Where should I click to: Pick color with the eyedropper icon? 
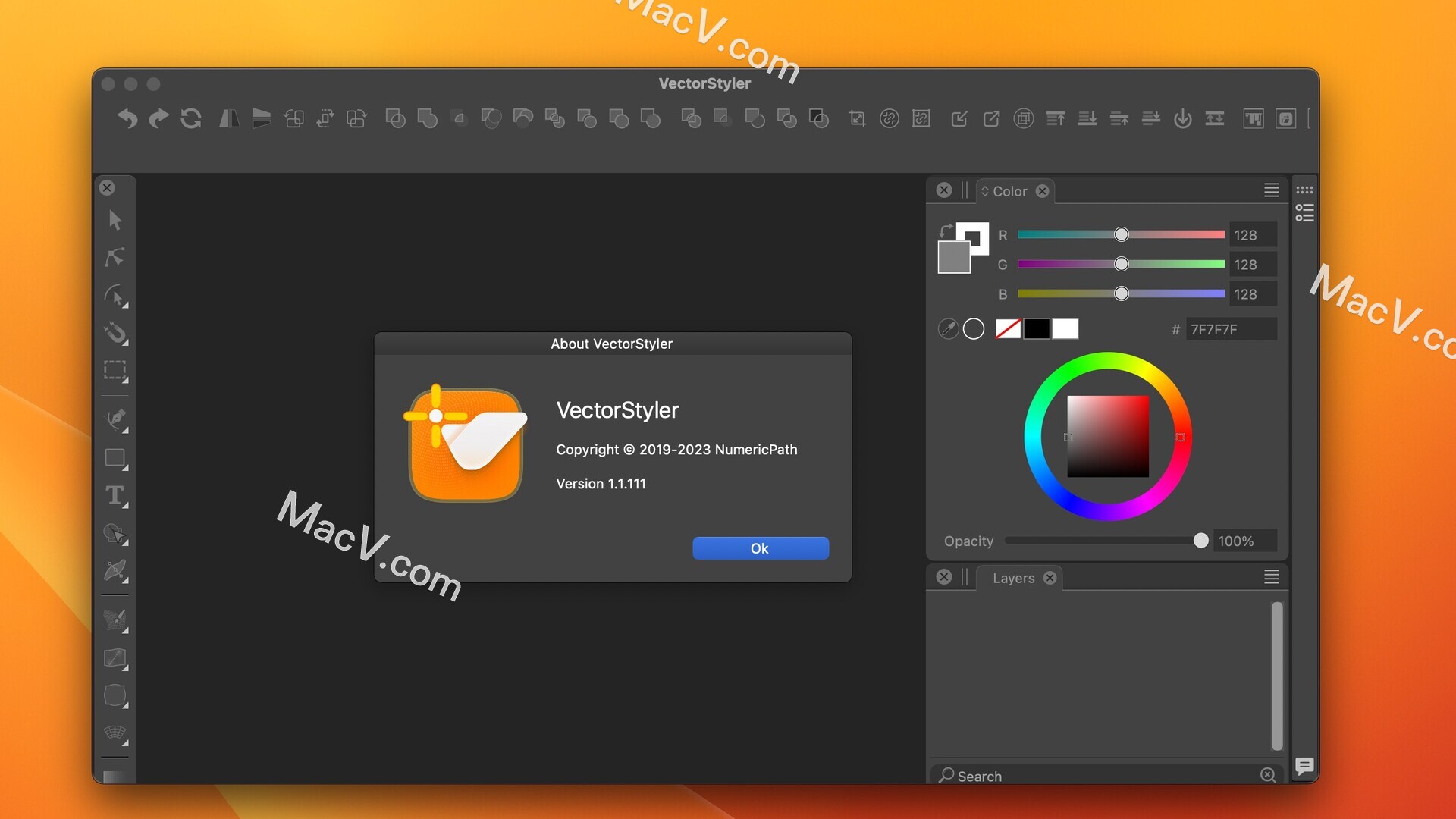(x=948, y=328)
